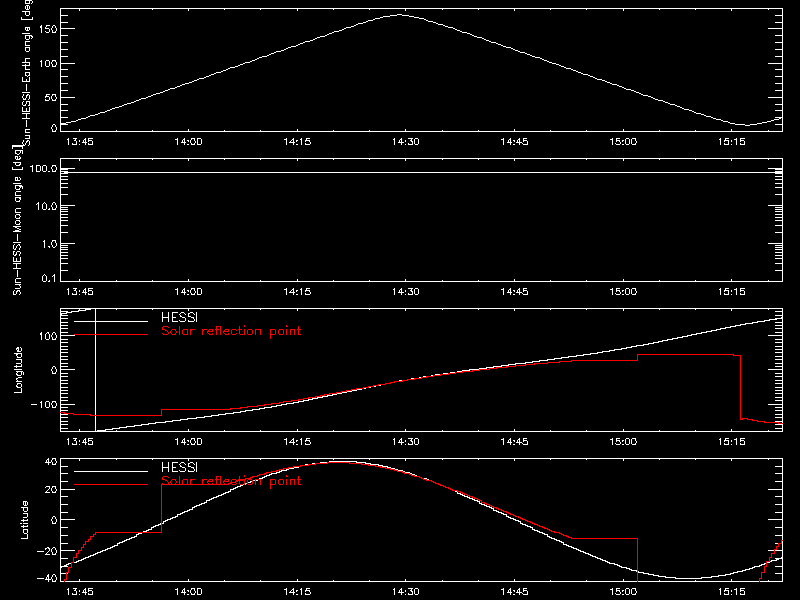This screenshot has width=800, height=600.
Task: Click 0.1 tick on Moon angle plot
Action: 49,278
